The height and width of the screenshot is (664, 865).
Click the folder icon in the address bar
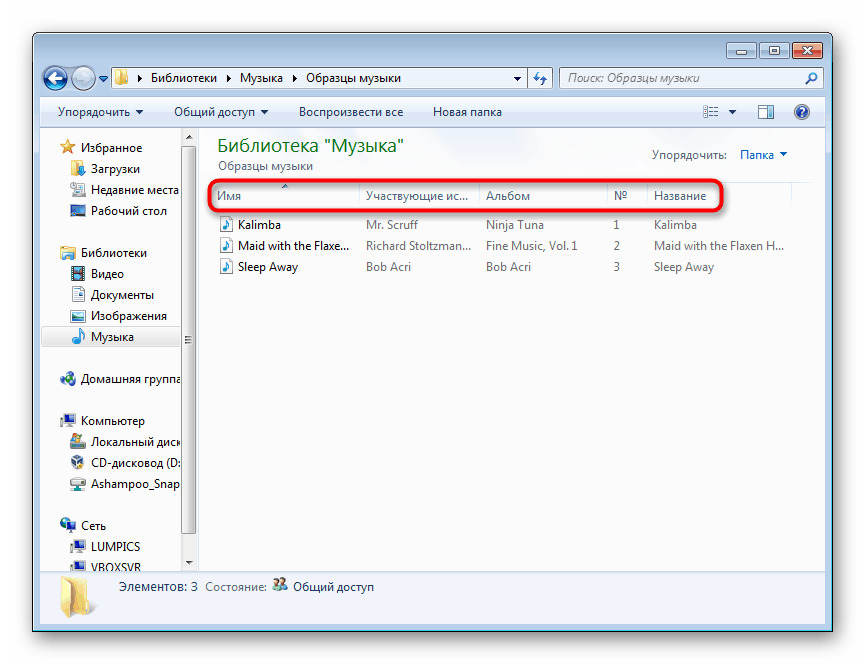tap(122, 78)
